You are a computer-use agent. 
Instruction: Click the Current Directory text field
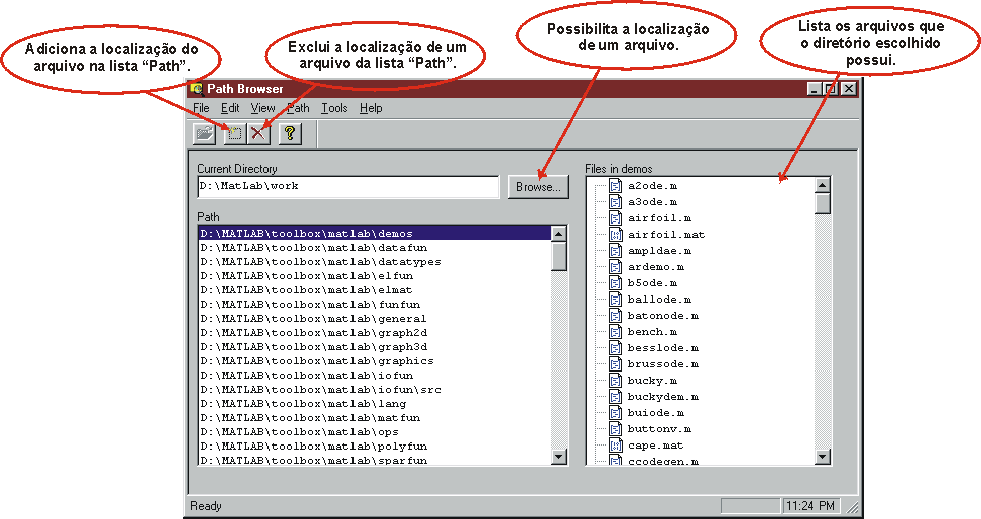(348, 186)
